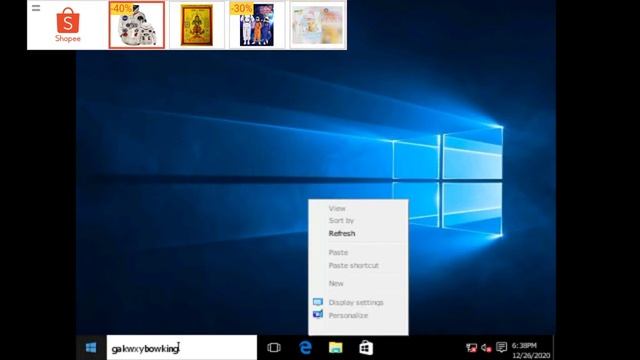Open the yellow framed picture product thumbnail

pyautogui.click(x=197, y=25)
